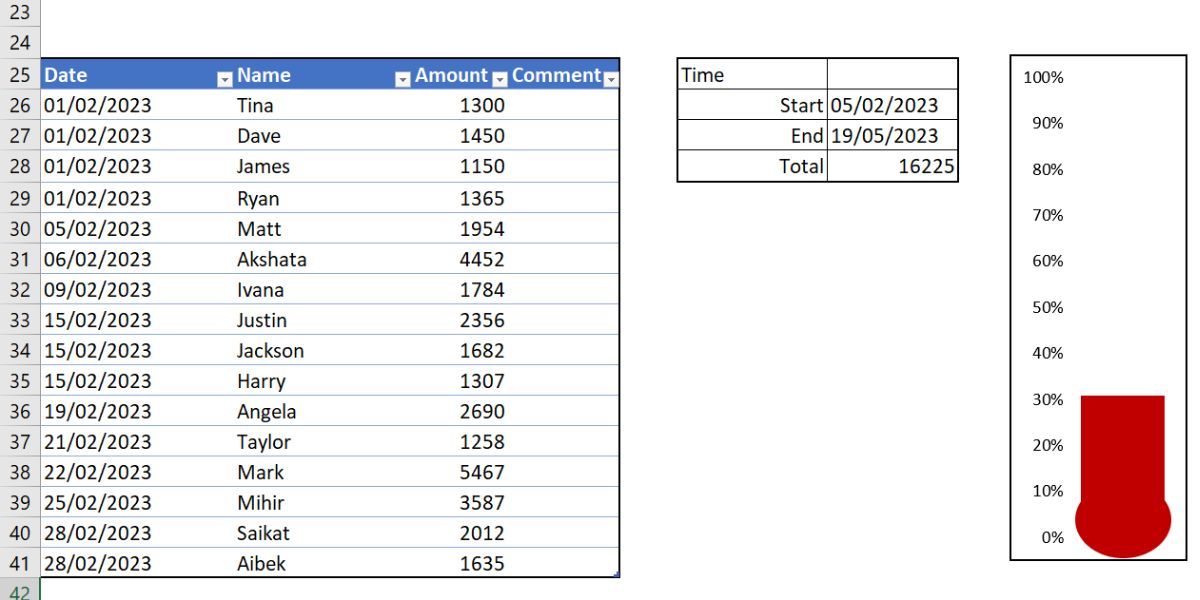Click the 100% axis label on chart

coord(1043,78)
